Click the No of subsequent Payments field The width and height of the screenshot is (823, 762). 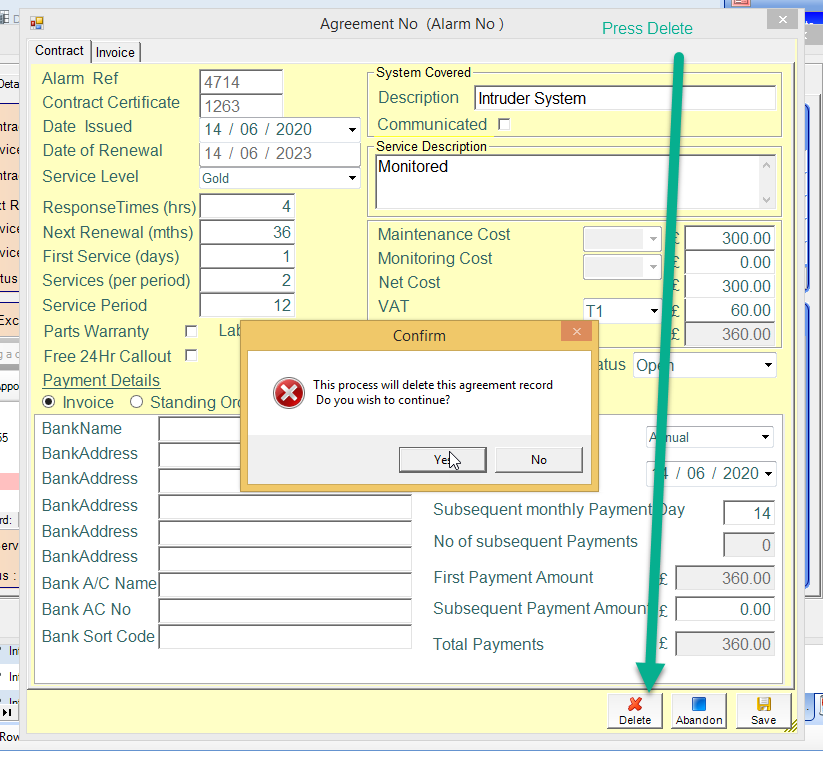pyautogui.click(x=749, y=545)
